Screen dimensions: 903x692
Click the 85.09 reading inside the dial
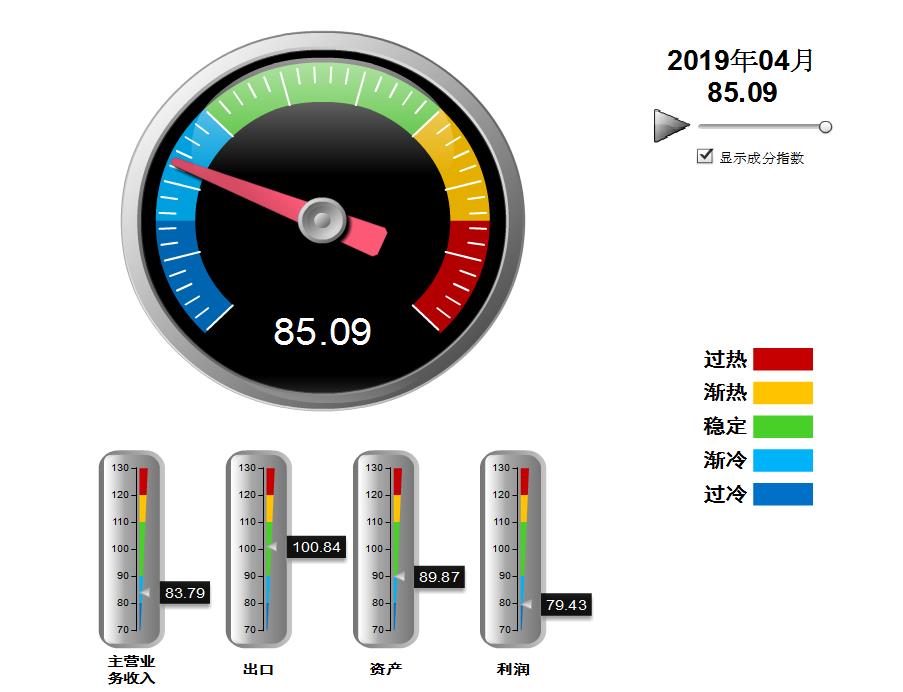pos(322,331)
